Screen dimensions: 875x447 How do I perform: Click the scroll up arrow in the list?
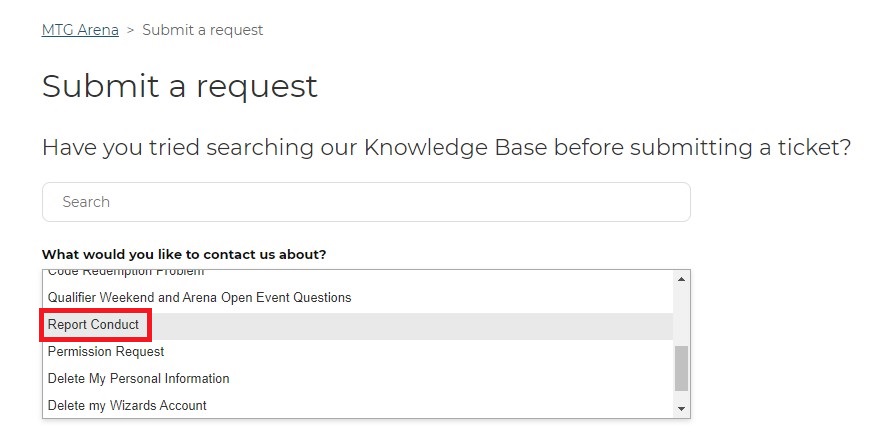(682, 280)
